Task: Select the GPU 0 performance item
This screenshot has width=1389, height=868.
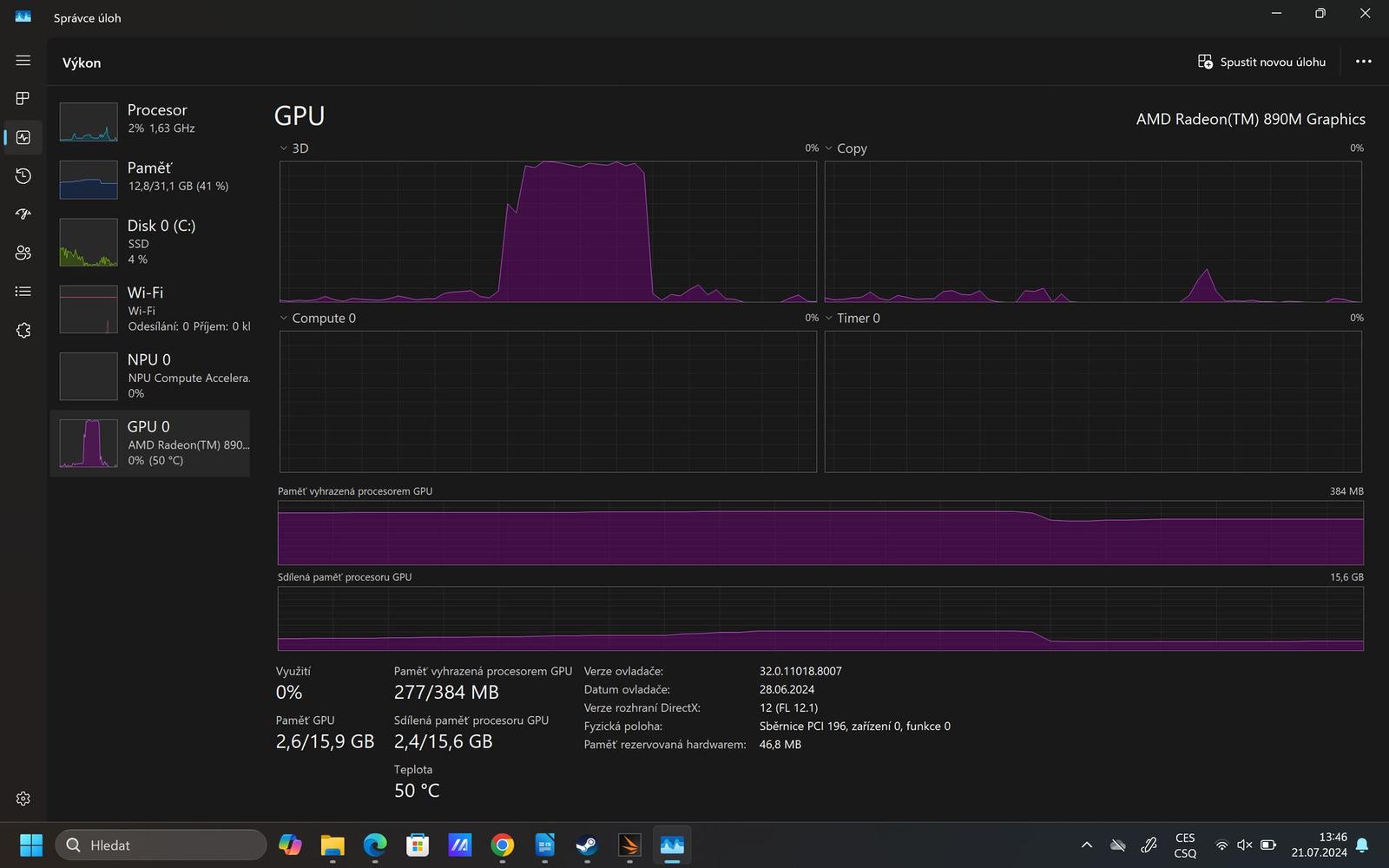Action: tap(150, 444)
